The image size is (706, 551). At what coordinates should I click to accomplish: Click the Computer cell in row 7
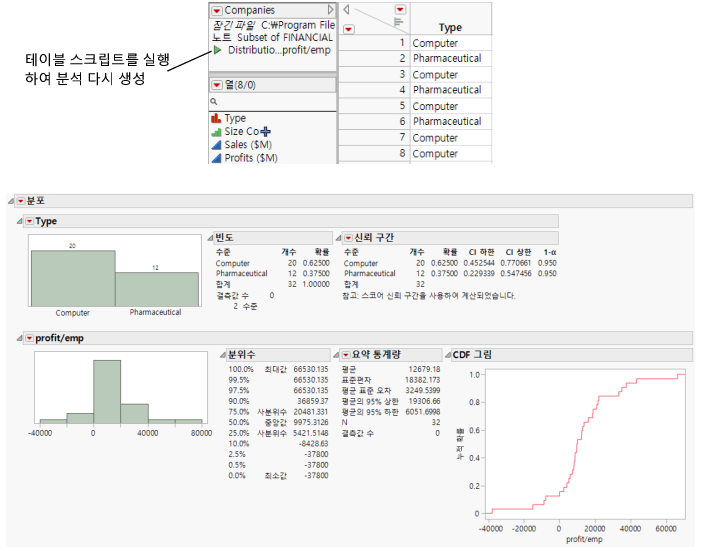pos(435,138)
